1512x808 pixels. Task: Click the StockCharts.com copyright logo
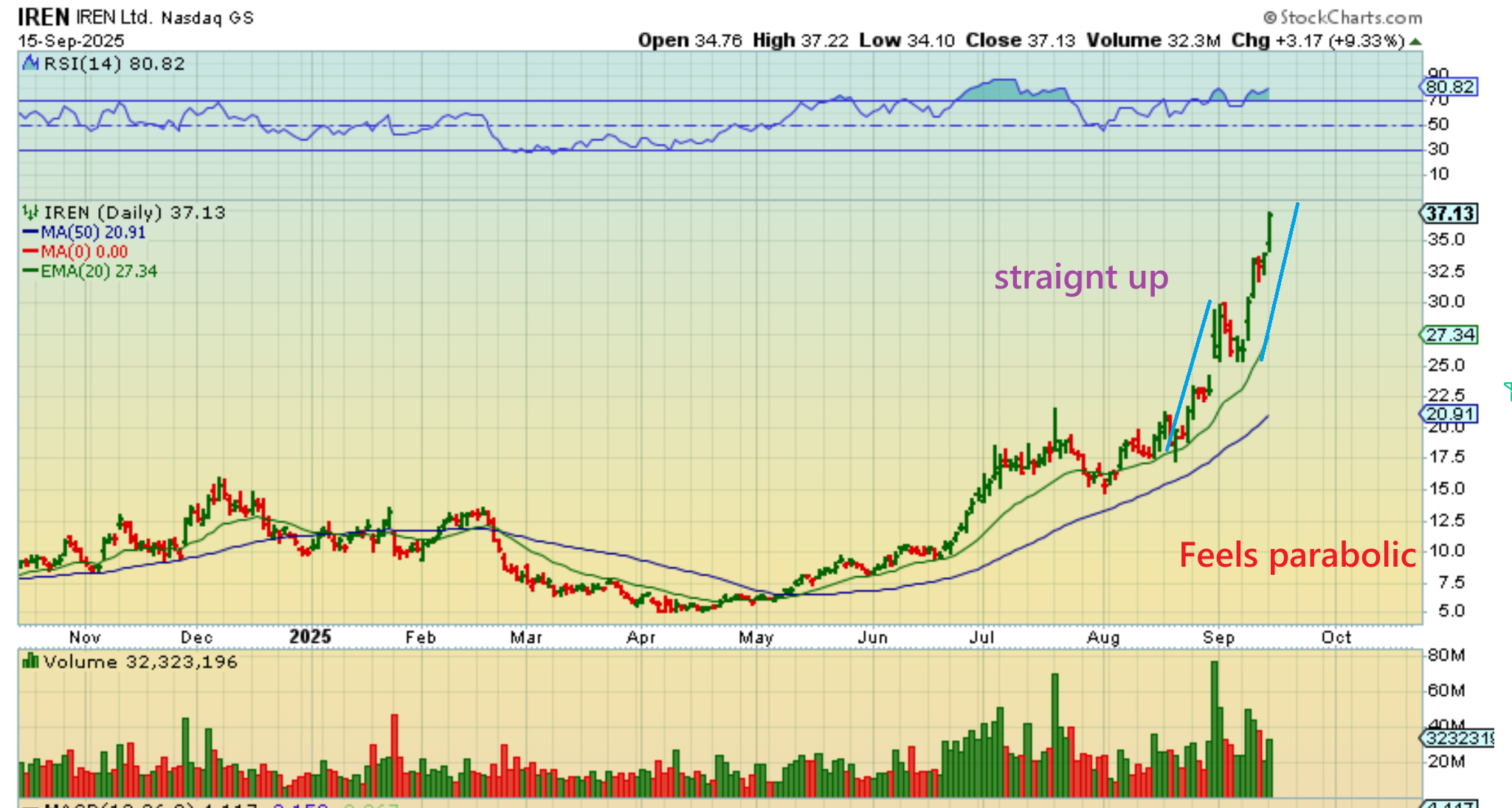1342,17
